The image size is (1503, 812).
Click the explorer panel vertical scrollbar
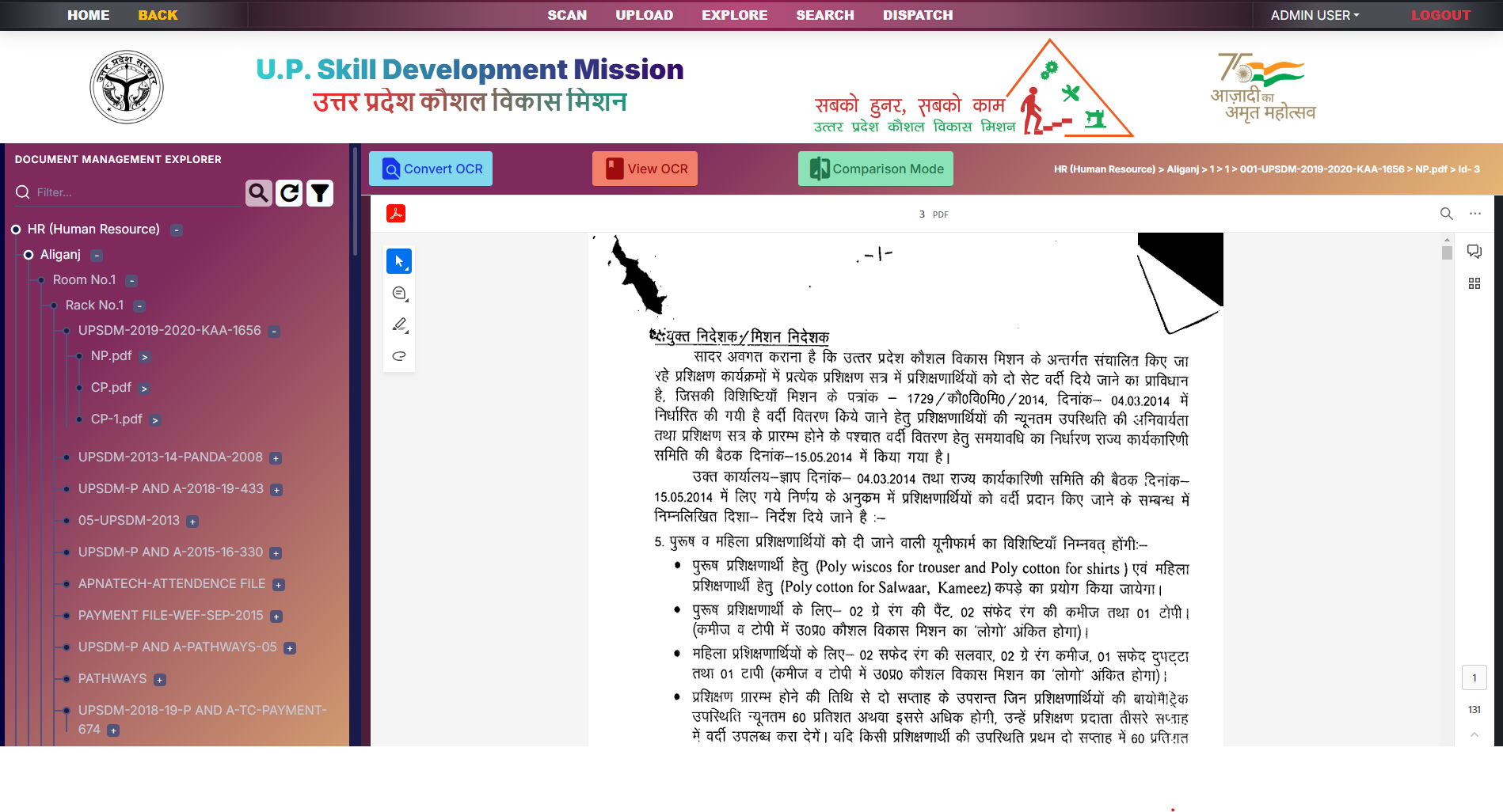point(355,201)
